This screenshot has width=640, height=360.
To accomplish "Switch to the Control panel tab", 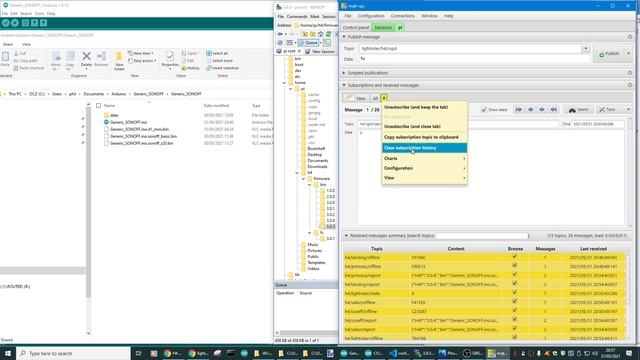I will point(356,27).
